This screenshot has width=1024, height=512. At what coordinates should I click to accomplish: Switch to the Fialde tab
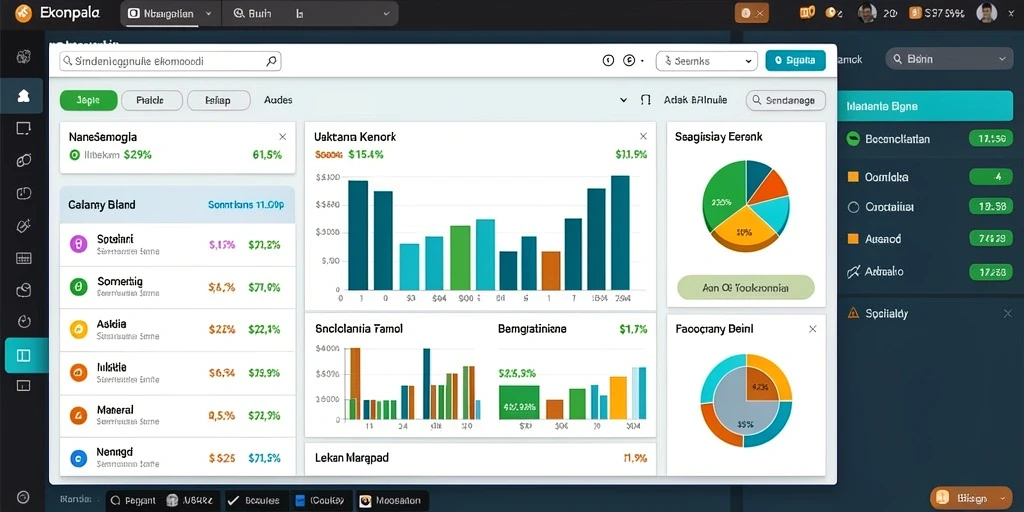(x=150, y=101)
